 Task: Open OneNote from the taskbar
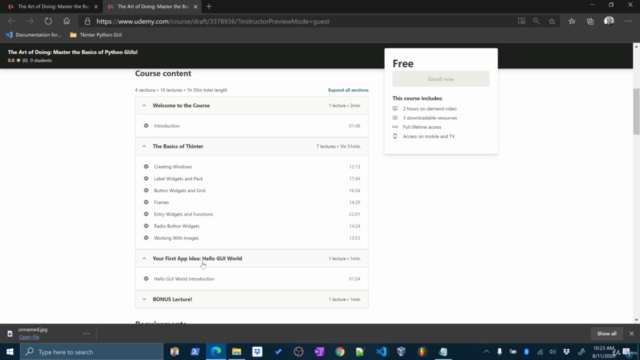pos(319,352)
